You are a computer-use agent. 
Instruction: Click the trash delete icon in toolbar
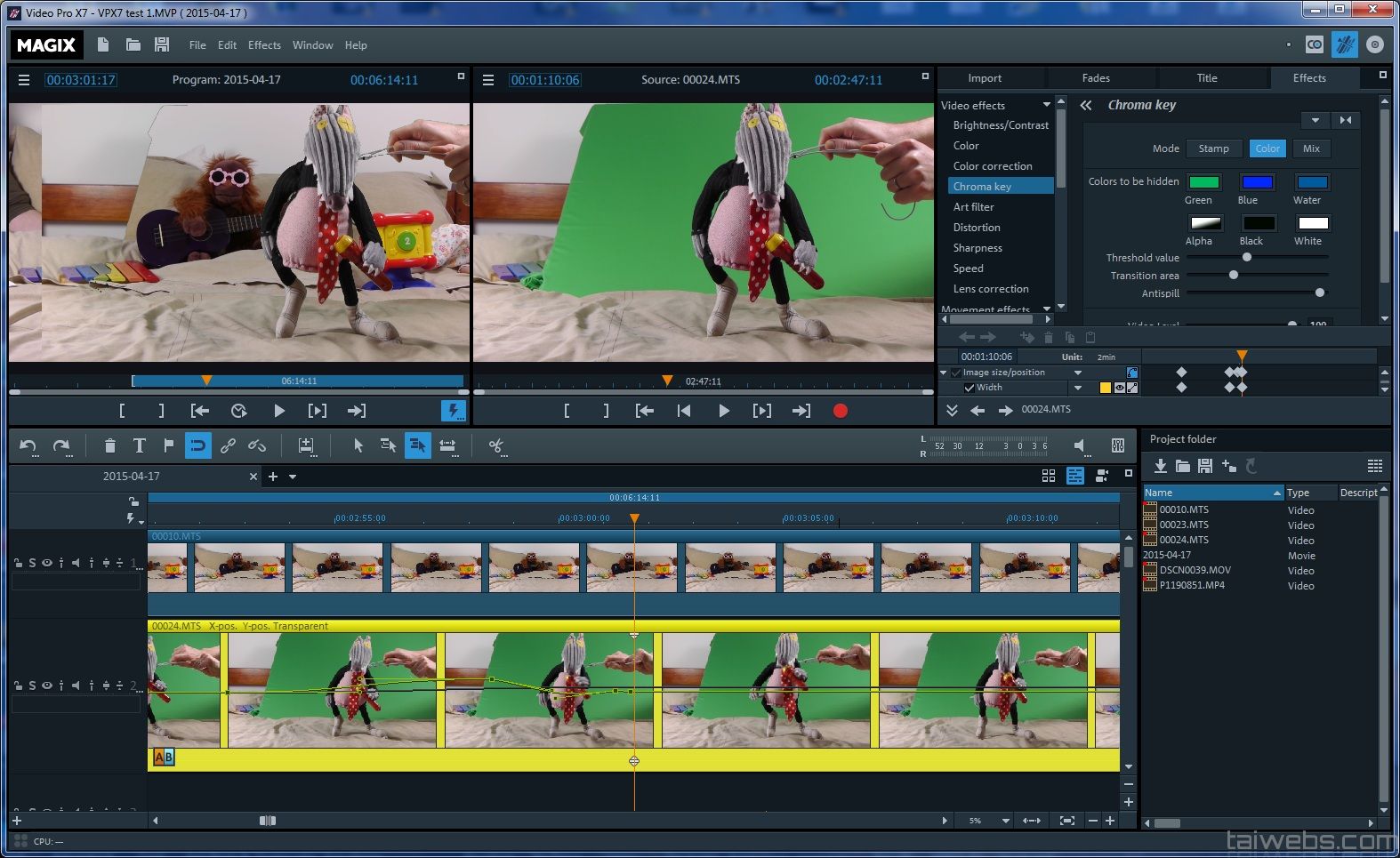(x=109, y=445)
